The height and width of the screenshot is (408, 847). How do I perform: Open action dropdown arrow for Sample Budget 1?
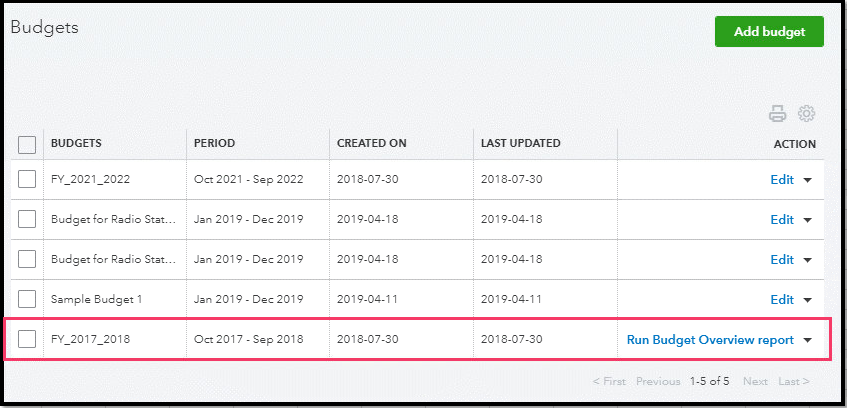click(x=808, y=300)
